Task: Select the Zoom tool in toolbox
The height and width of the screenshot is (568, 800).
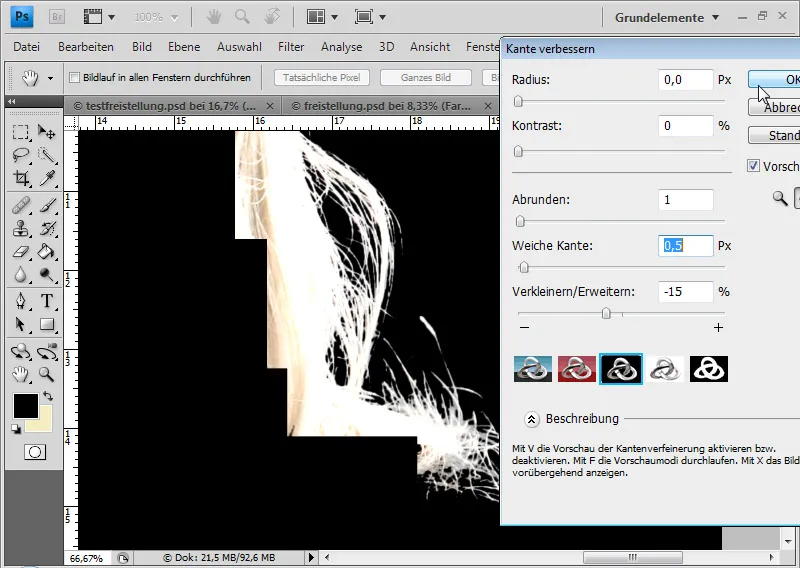Action: [x=46, y=375]
